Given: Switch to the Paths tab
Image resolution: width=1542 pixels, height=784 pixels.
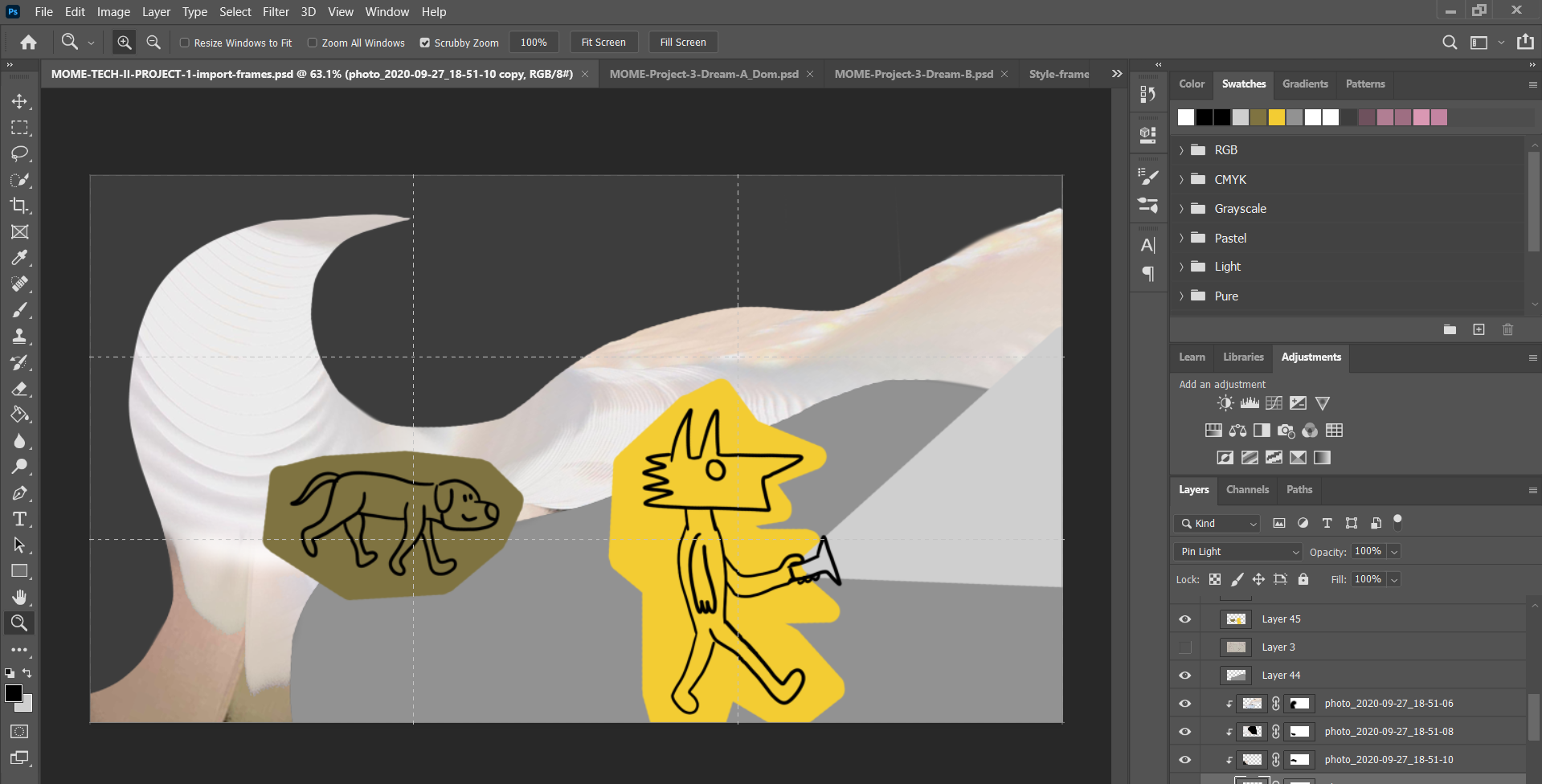Looking at the screenshot, I should (x=1299, y=490).
